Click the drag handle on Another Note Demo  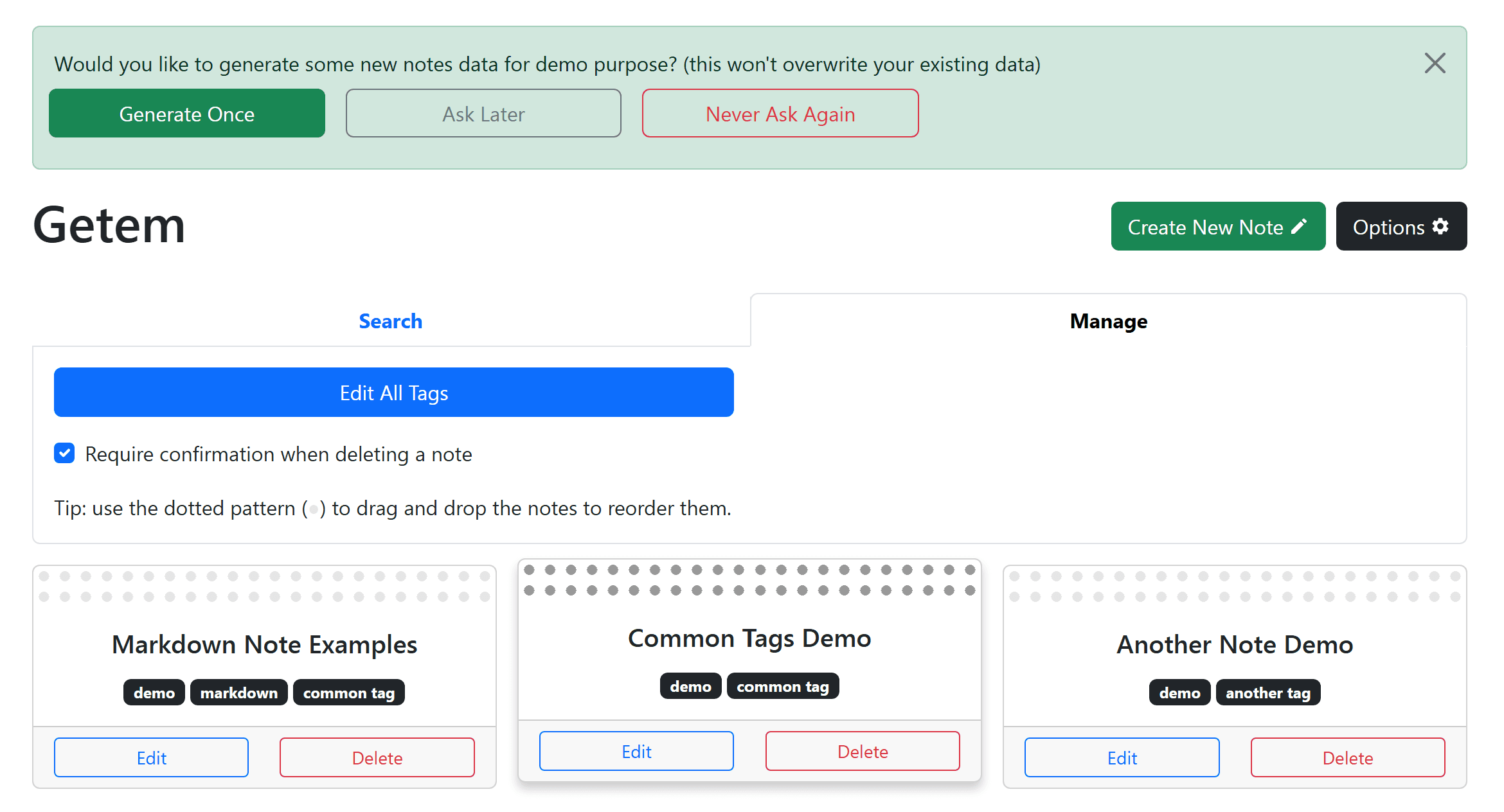[1234, 587]
